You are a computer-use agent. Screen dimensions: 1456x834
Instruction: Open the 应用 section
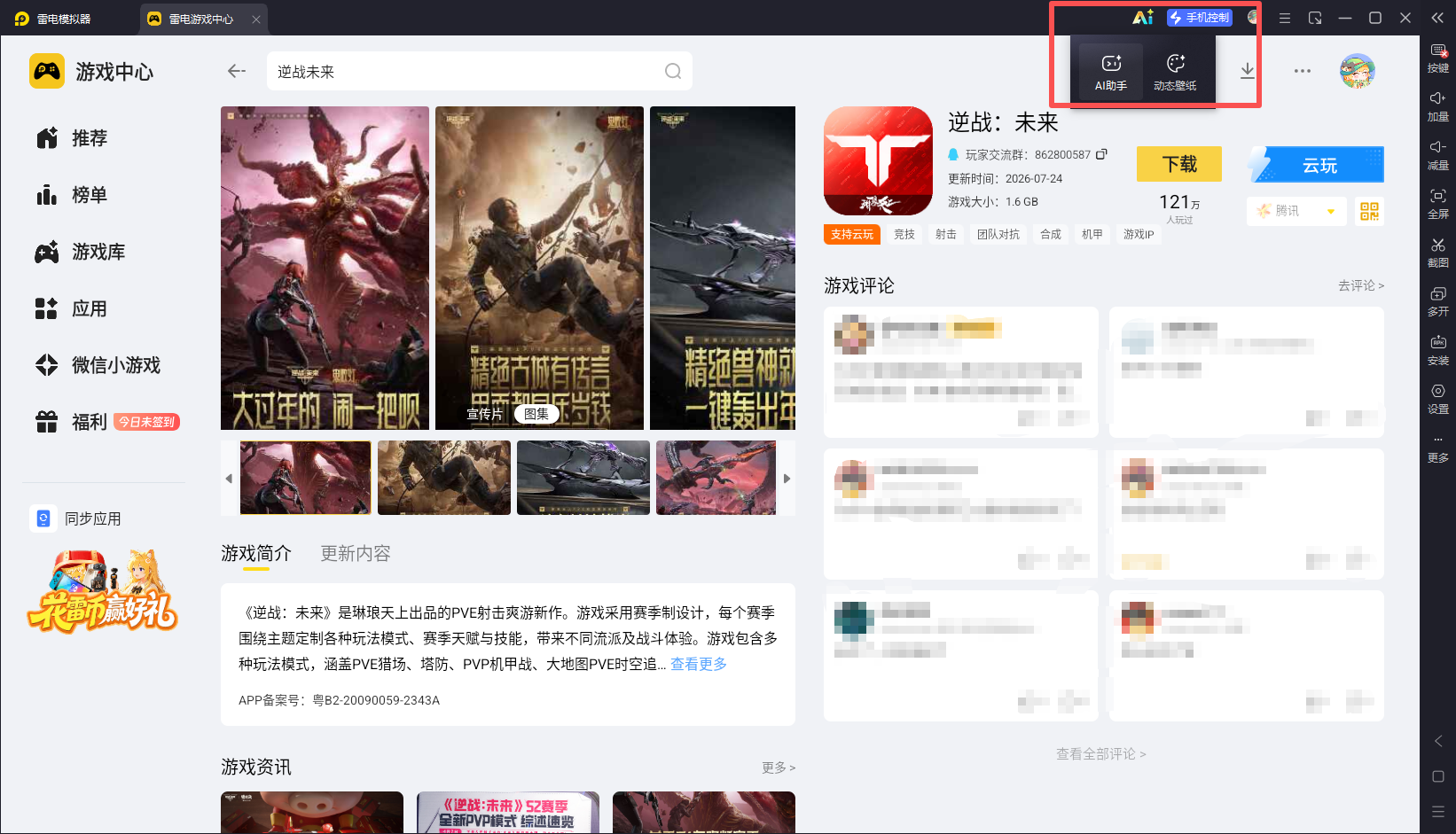point(71,308)
